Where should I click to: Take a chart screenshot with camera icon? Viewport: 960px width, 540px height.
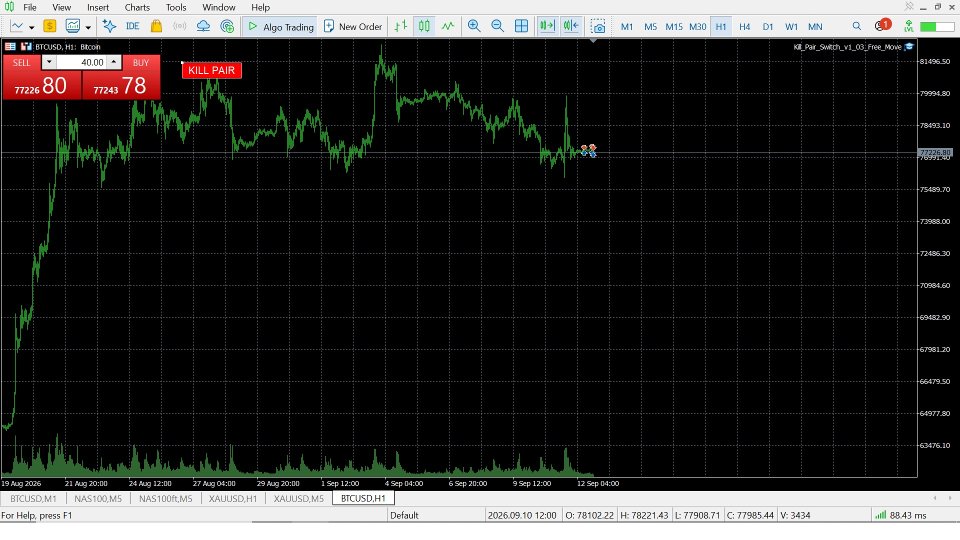598,26
